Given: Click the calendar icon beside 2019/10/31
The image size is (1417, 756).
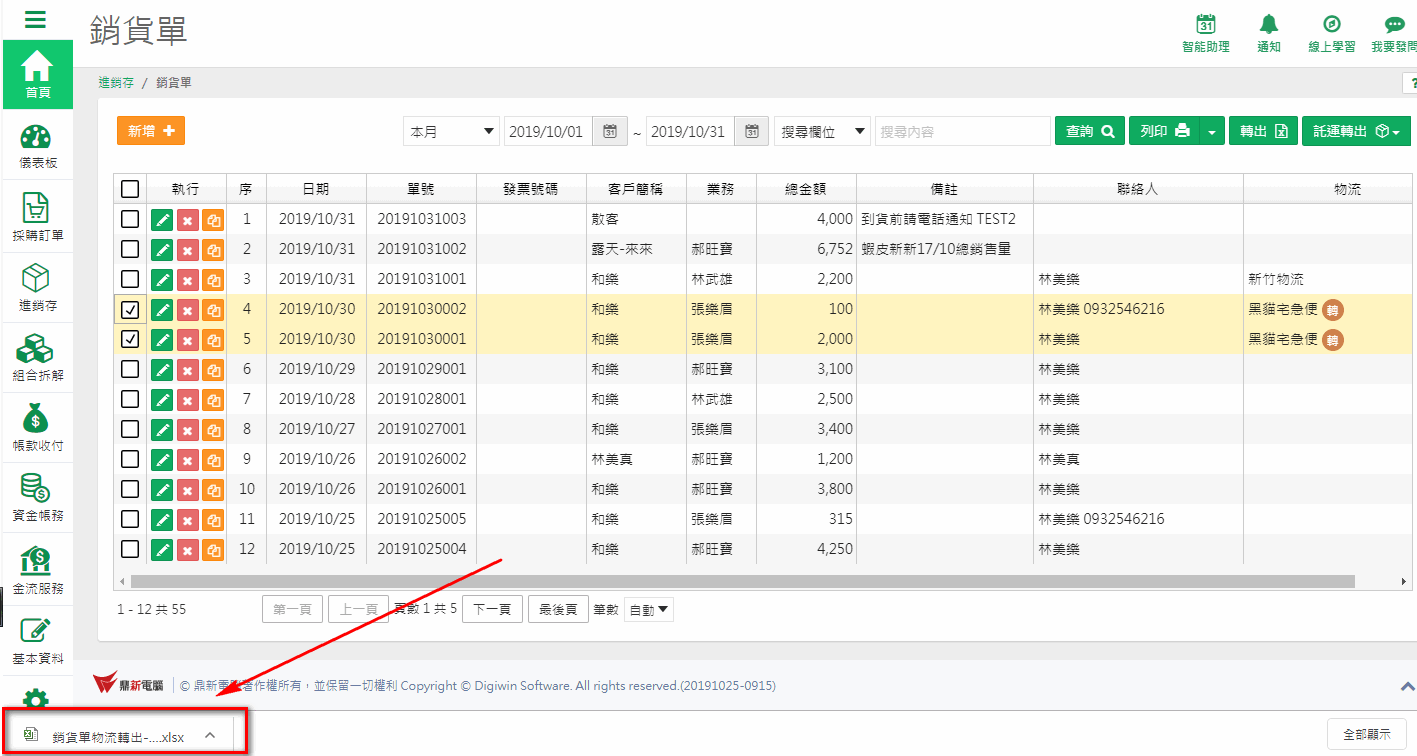Looking at the screenshot, I should pos(752,131).
